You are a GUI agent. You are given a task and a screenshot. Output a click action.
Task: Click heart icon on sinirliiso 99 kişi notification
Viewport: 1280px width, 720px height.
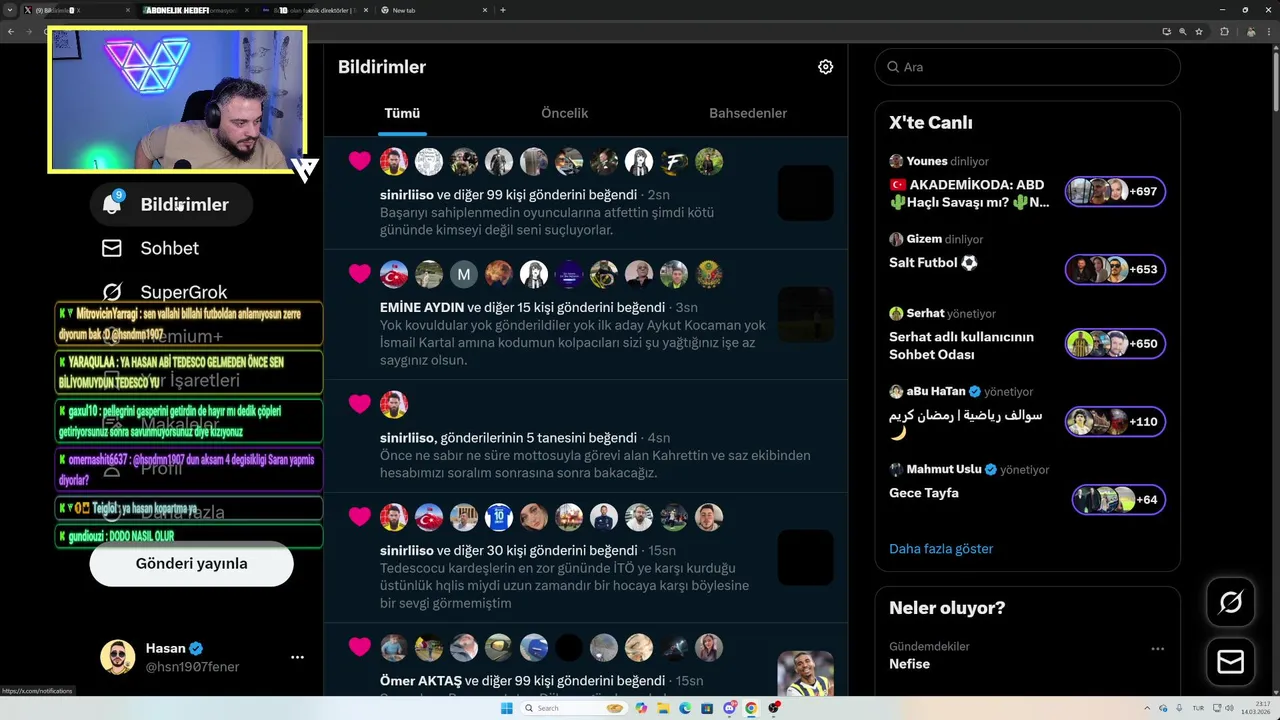[360, 161]
